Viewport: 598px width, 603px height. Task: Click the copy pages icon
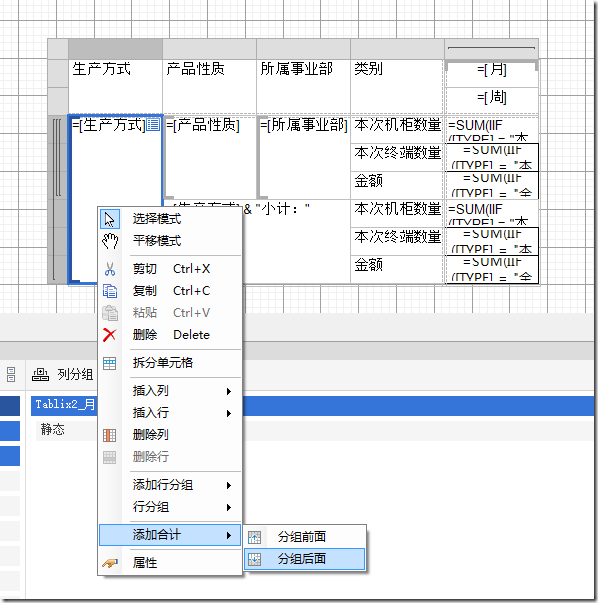pos(110,291)
